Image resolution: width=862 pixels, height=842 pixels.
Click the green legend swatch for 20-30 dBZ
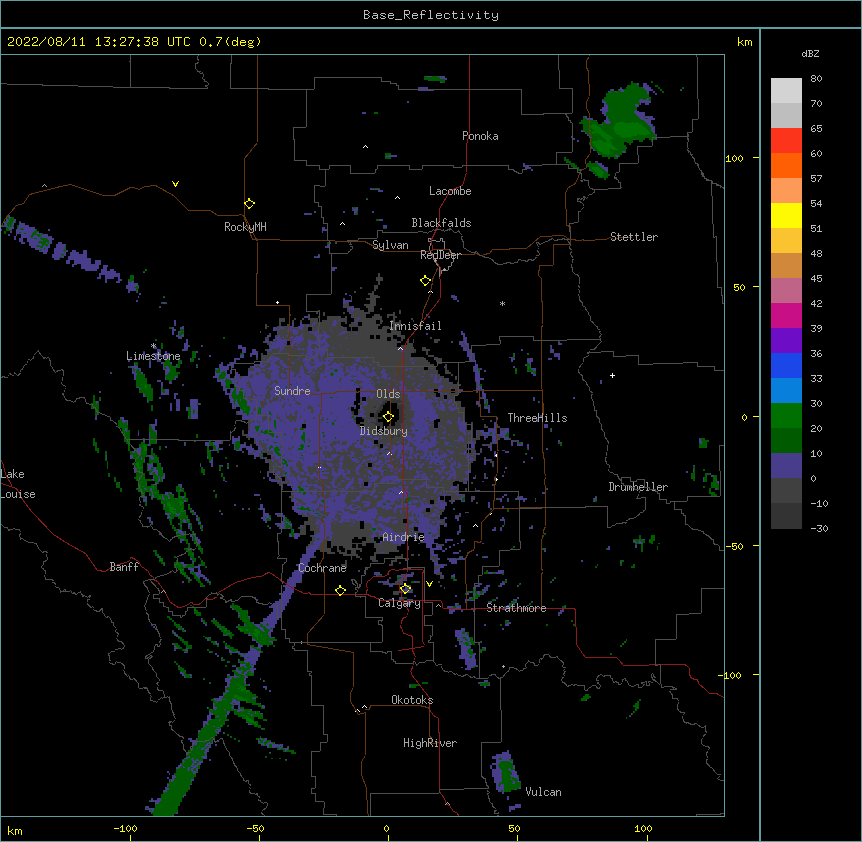[786, 416]
